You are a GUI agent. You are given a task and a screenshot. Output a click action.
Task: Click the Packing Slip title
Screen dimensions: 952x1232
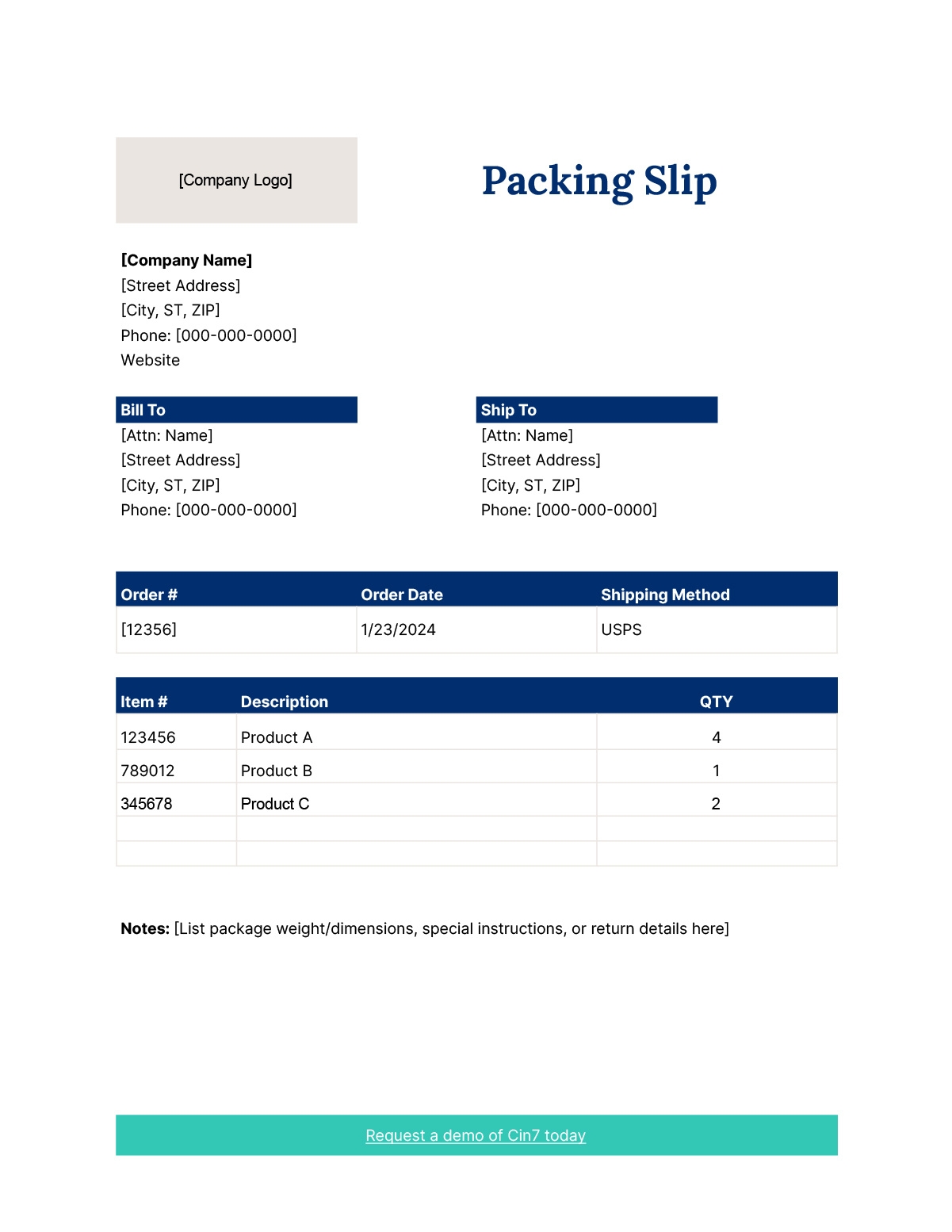click(x=599, y=181)
